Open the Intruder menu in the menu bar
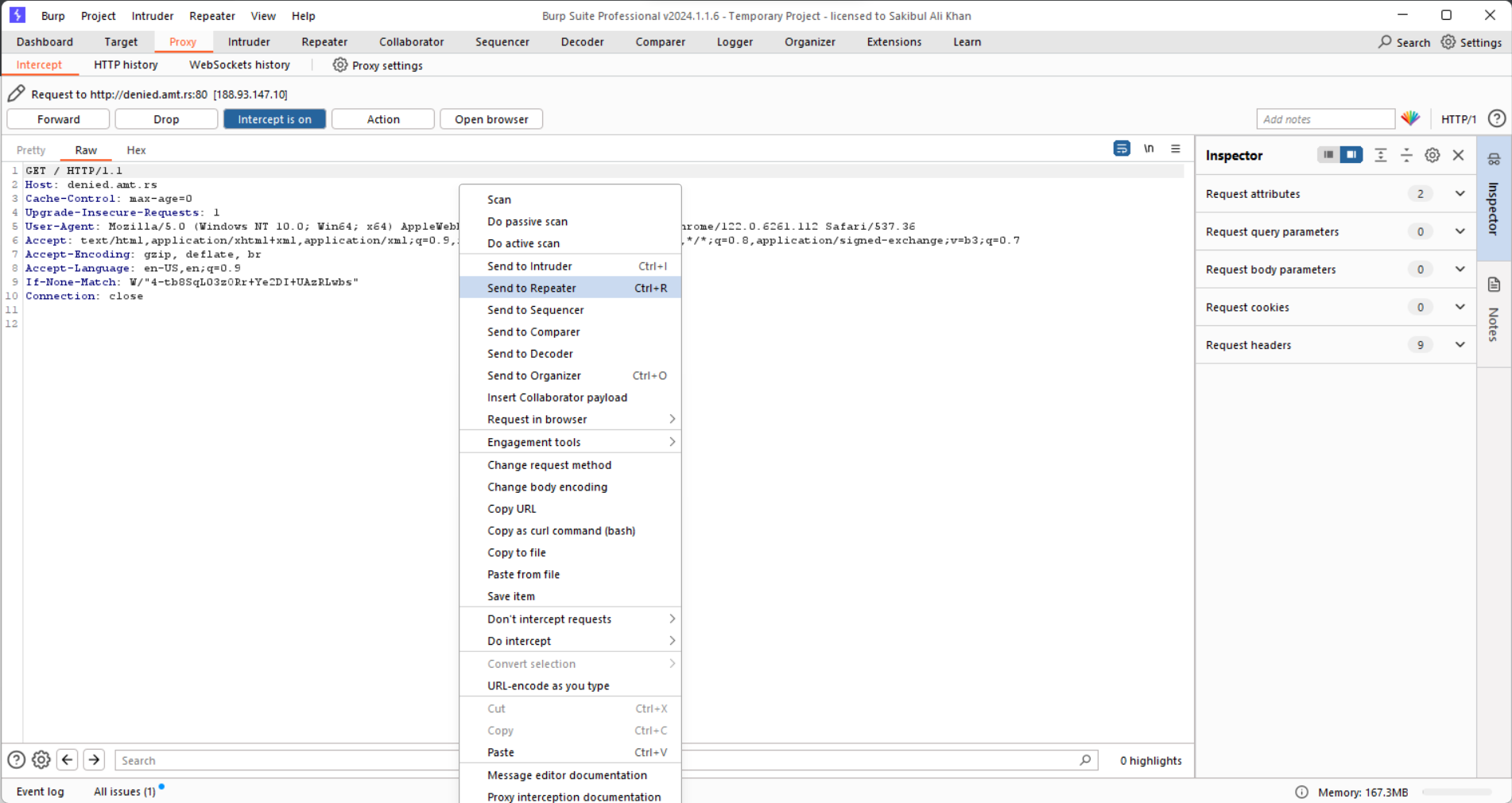The image size is (1512, 803). pyautogui.click(x=153, y=16)
